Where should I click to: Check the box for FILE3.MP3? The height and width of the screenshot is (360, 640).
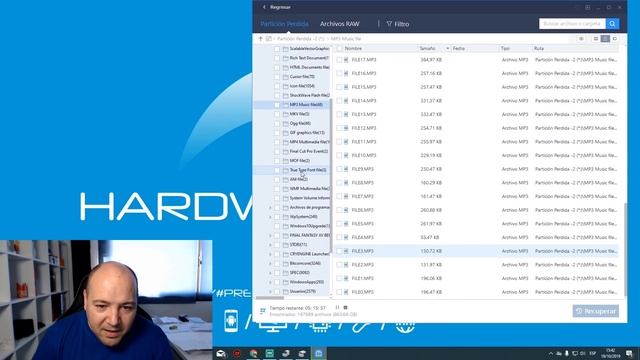[339, 251]
